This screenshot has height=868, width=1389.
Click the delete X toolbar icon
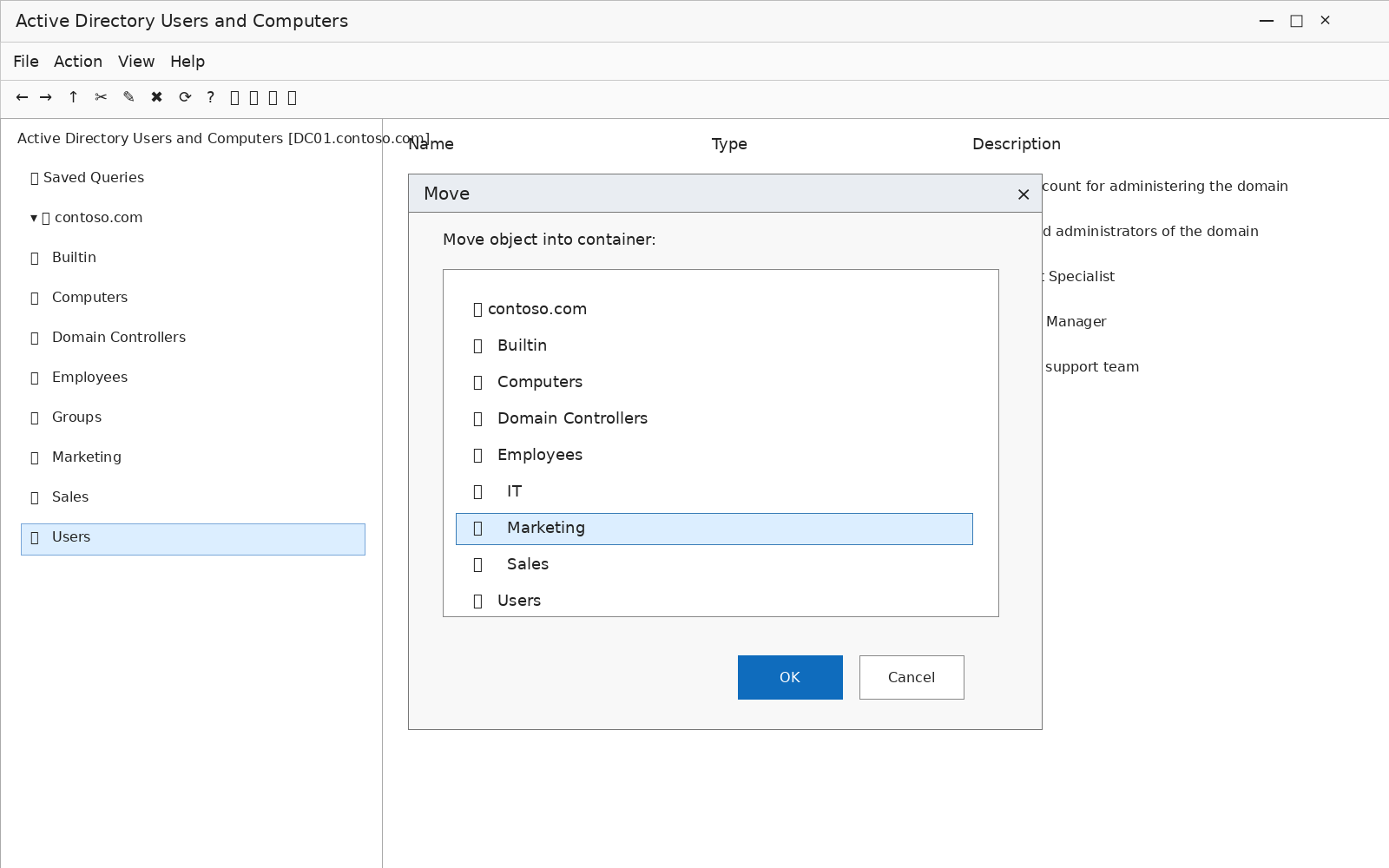click(156, 97)
